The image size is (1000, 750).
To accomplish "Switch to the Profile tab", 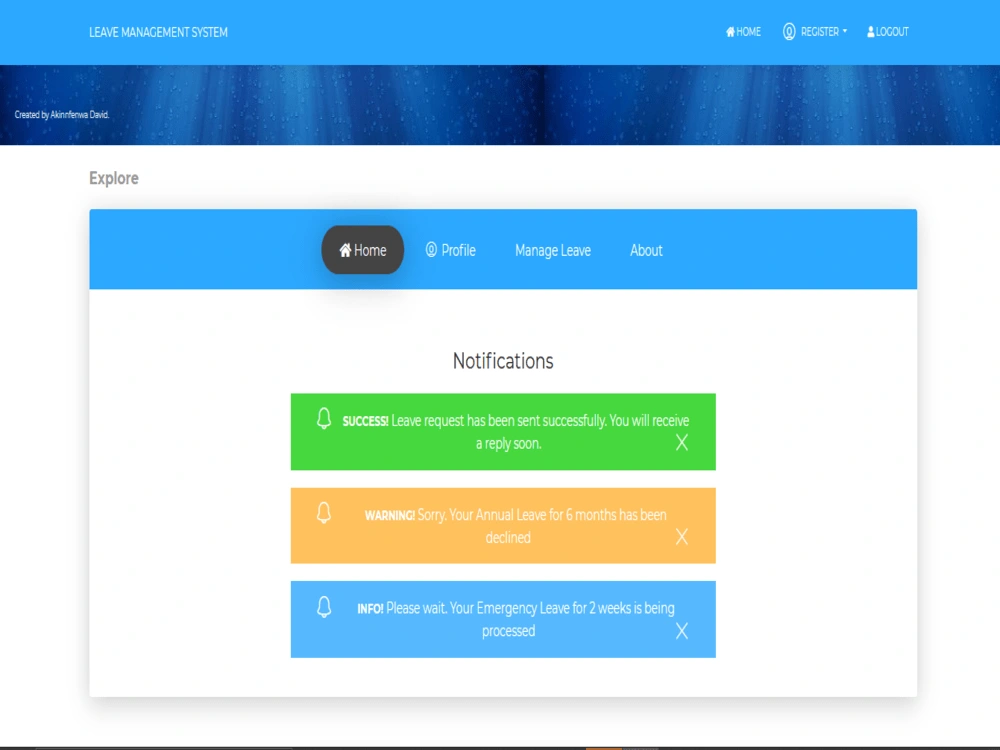I will click(450, 250).
